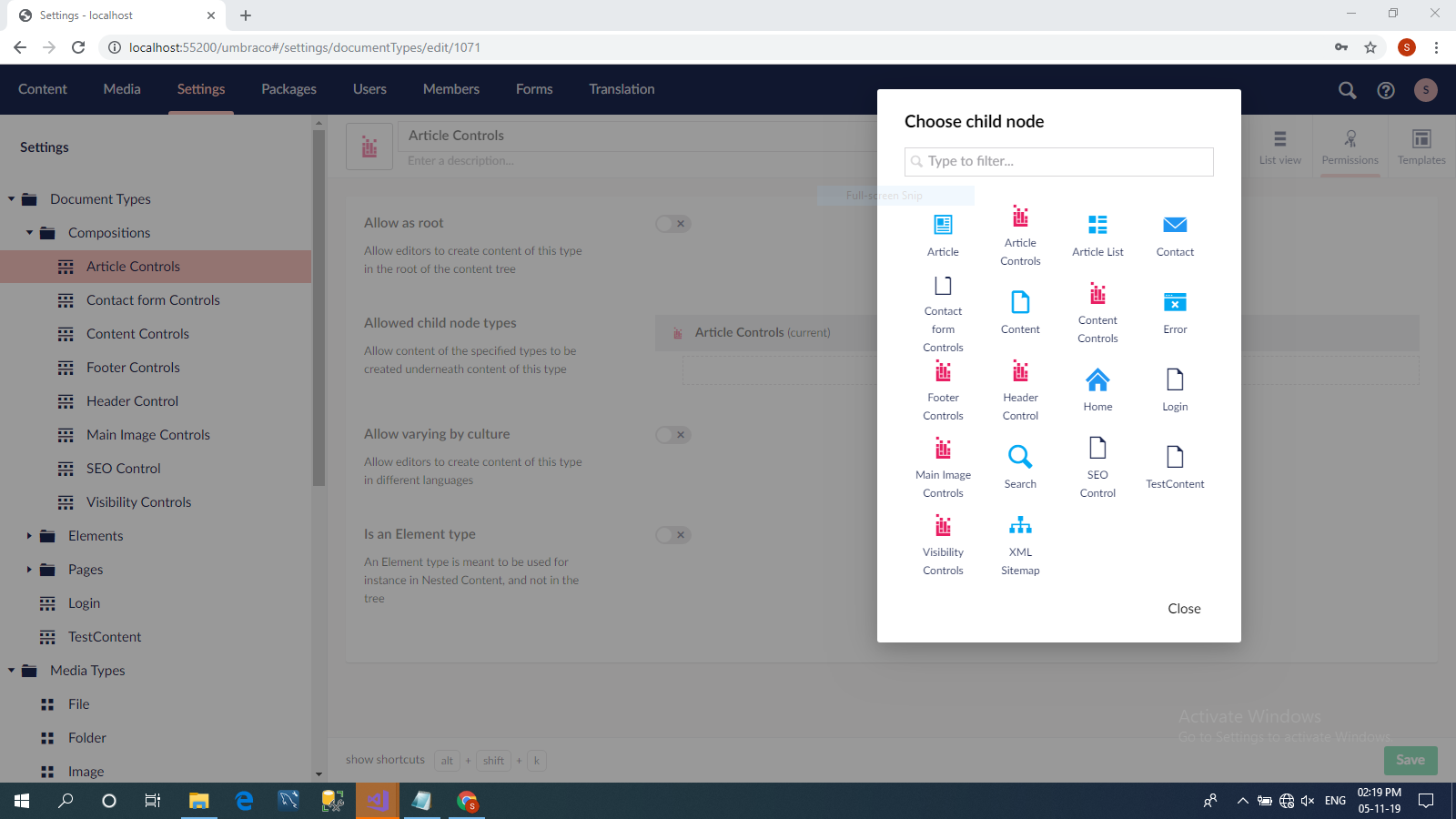Open the Users section
This screenshot has width=1456, height=819.
pyautogui.click(x=369, y=89)
